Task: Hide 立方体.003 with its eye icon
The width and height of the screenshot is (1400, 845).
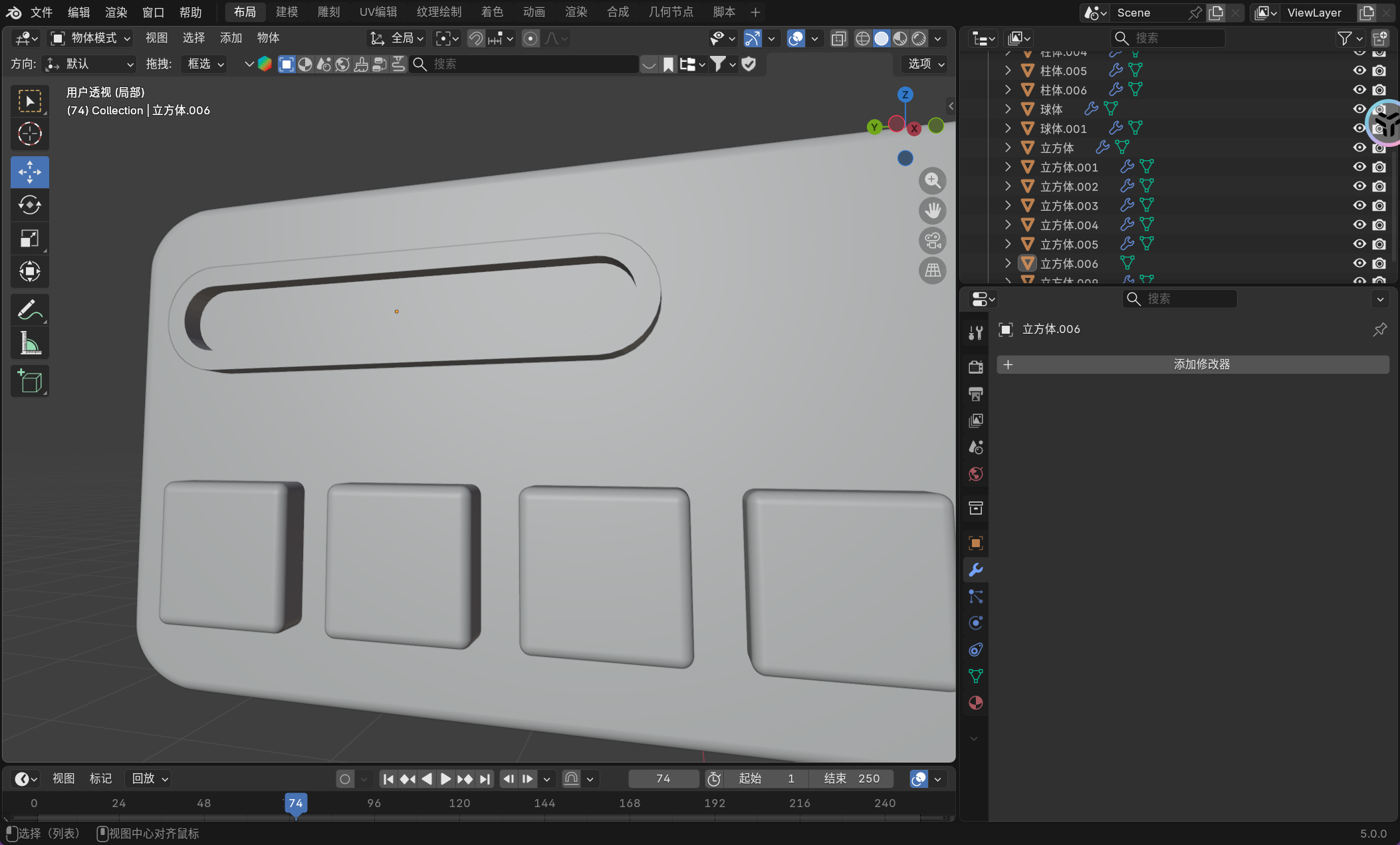Action: 1359,205
